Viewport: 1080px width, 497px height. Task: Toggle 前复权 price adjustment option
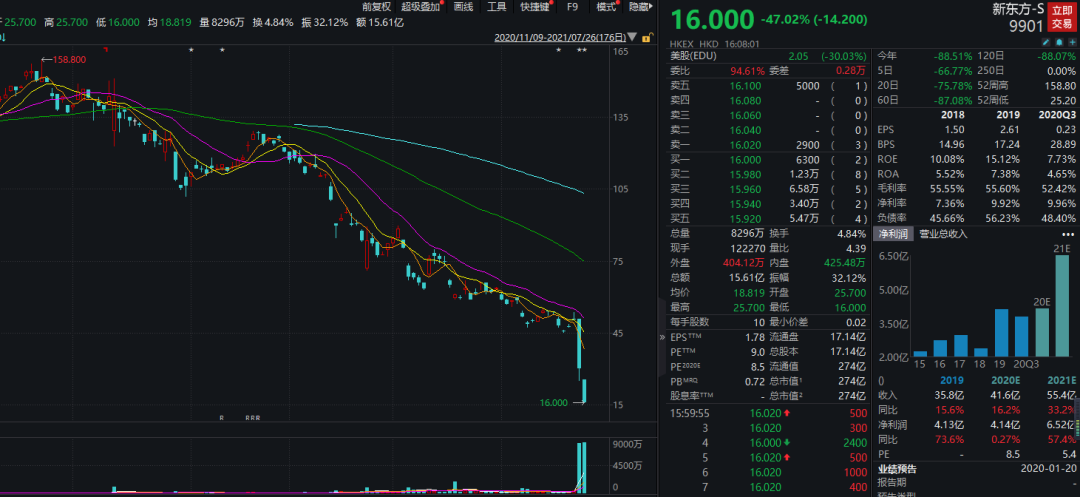point(377,7)
